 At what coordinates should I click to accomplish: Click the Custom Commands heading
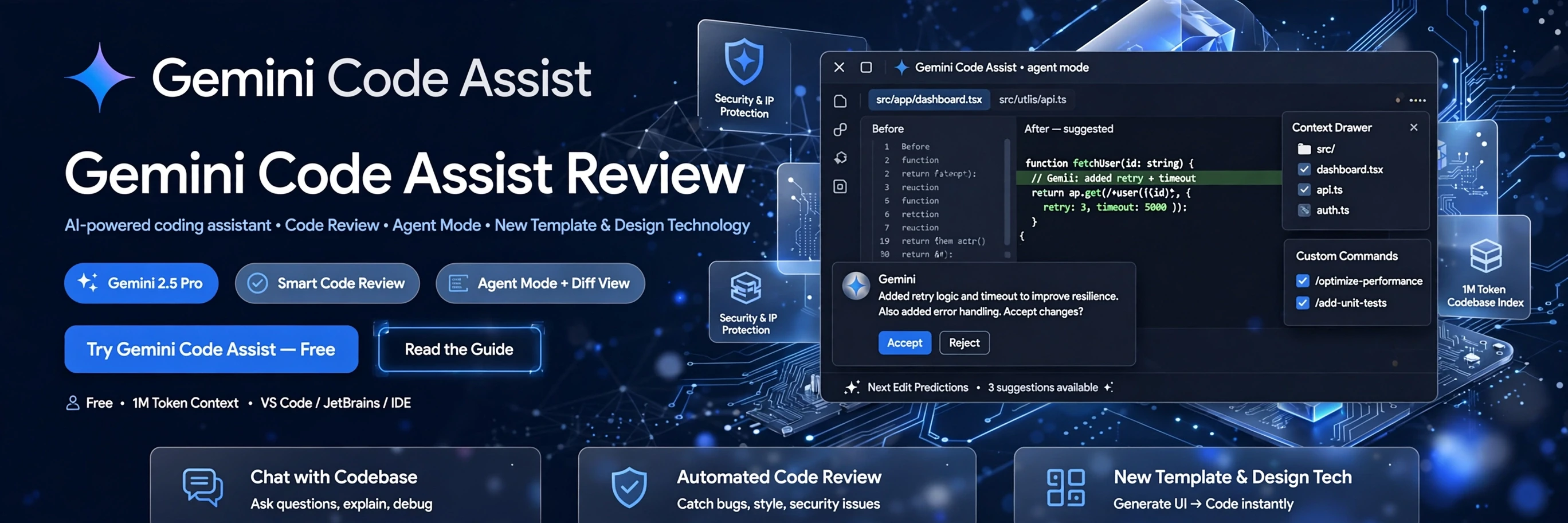1346,256
